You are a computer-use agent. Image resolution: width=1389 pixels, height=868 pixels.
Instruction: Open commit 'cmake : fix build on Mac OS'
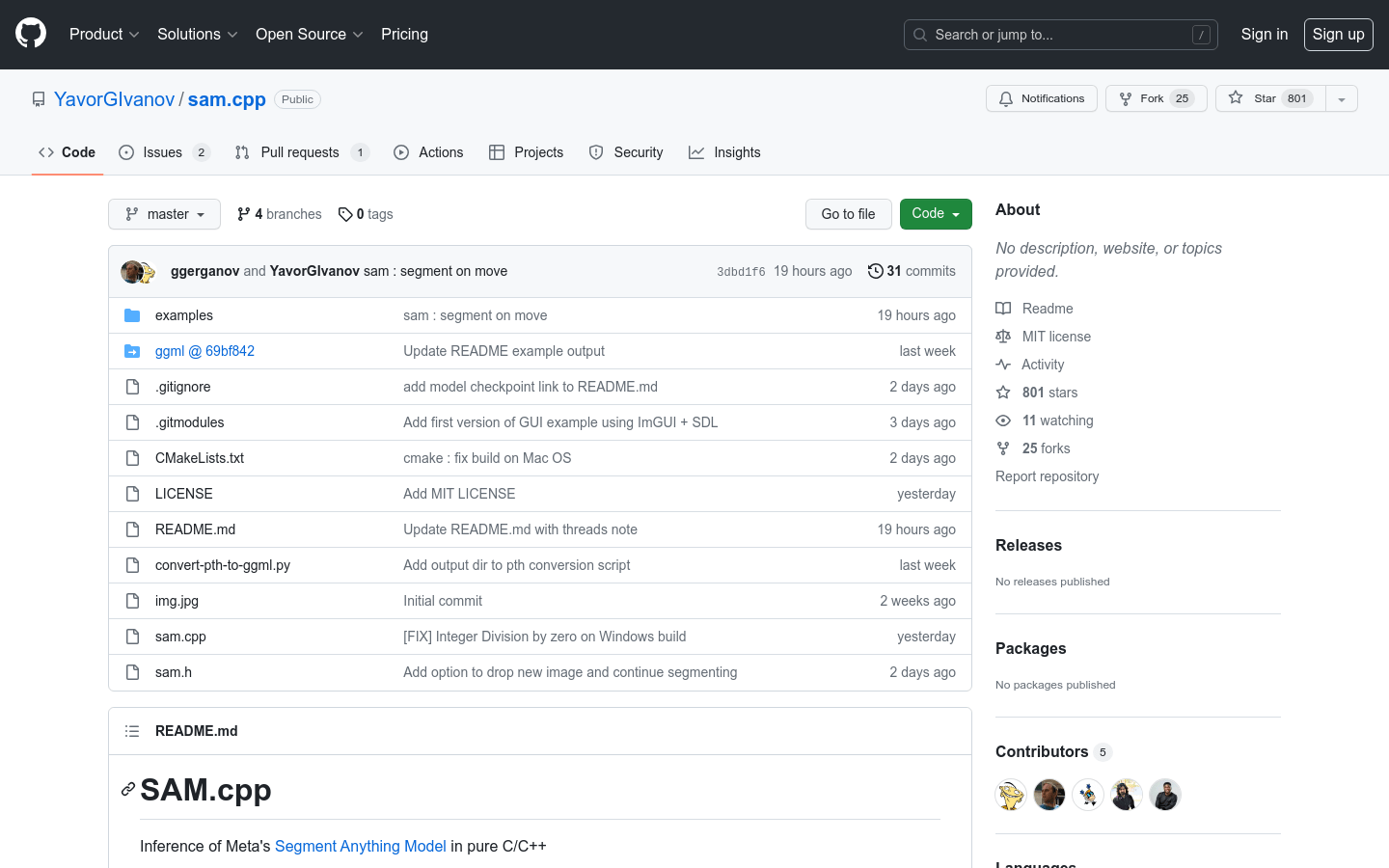point(487,458)
